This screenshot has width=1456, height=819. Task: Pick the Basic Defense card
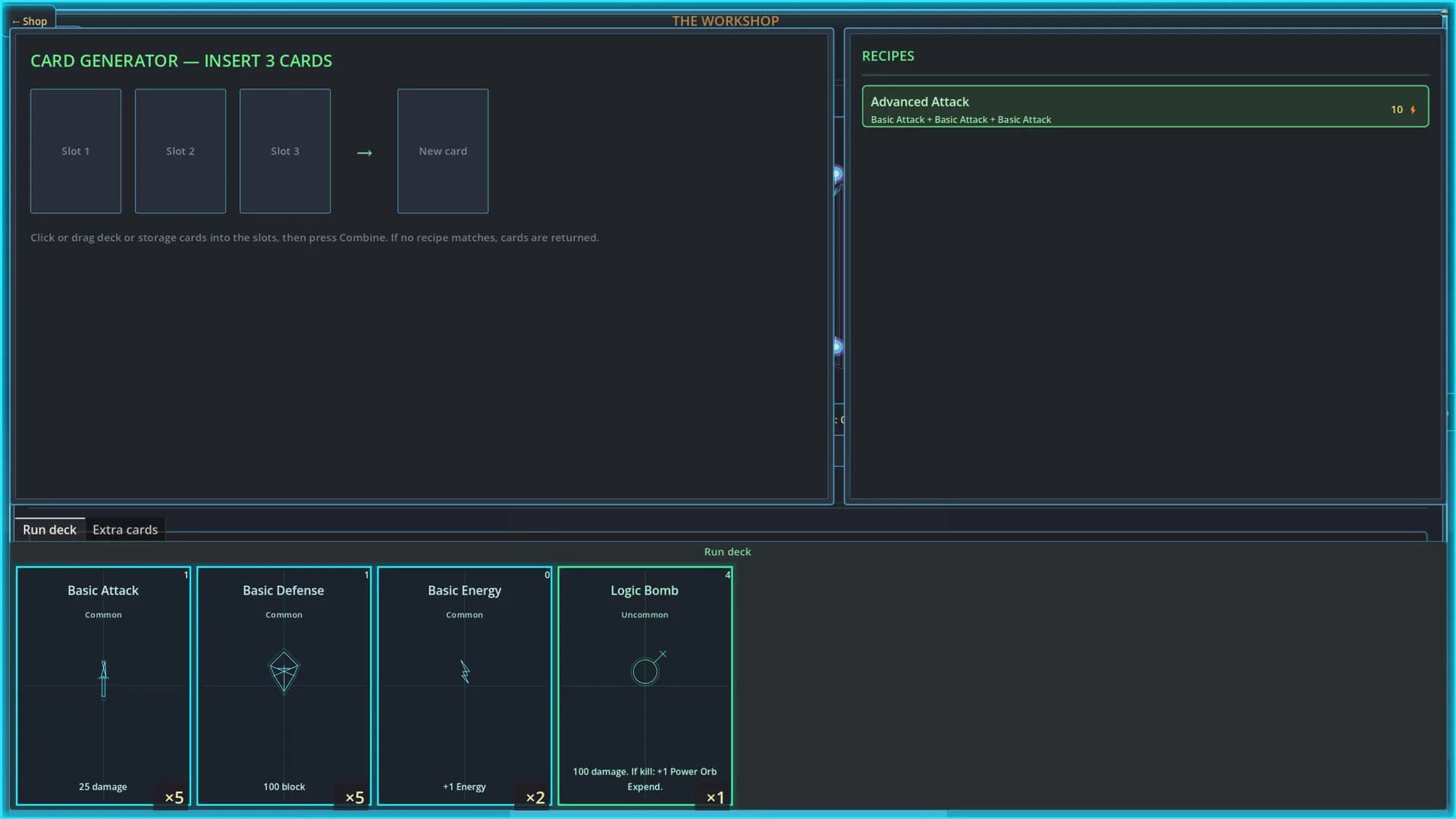284,686
